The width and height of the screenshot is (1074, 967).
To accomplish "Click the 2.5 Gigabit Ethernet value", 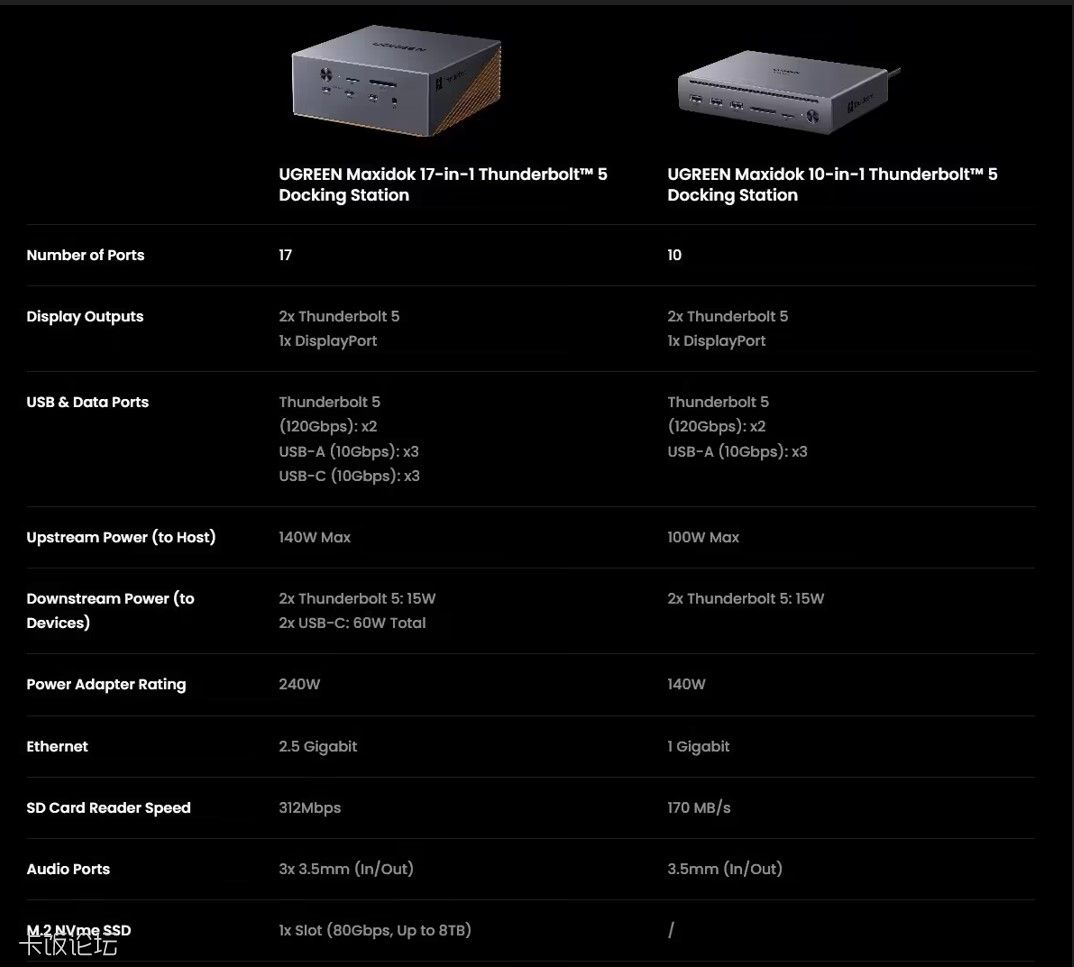I will [x=318, y=747].
